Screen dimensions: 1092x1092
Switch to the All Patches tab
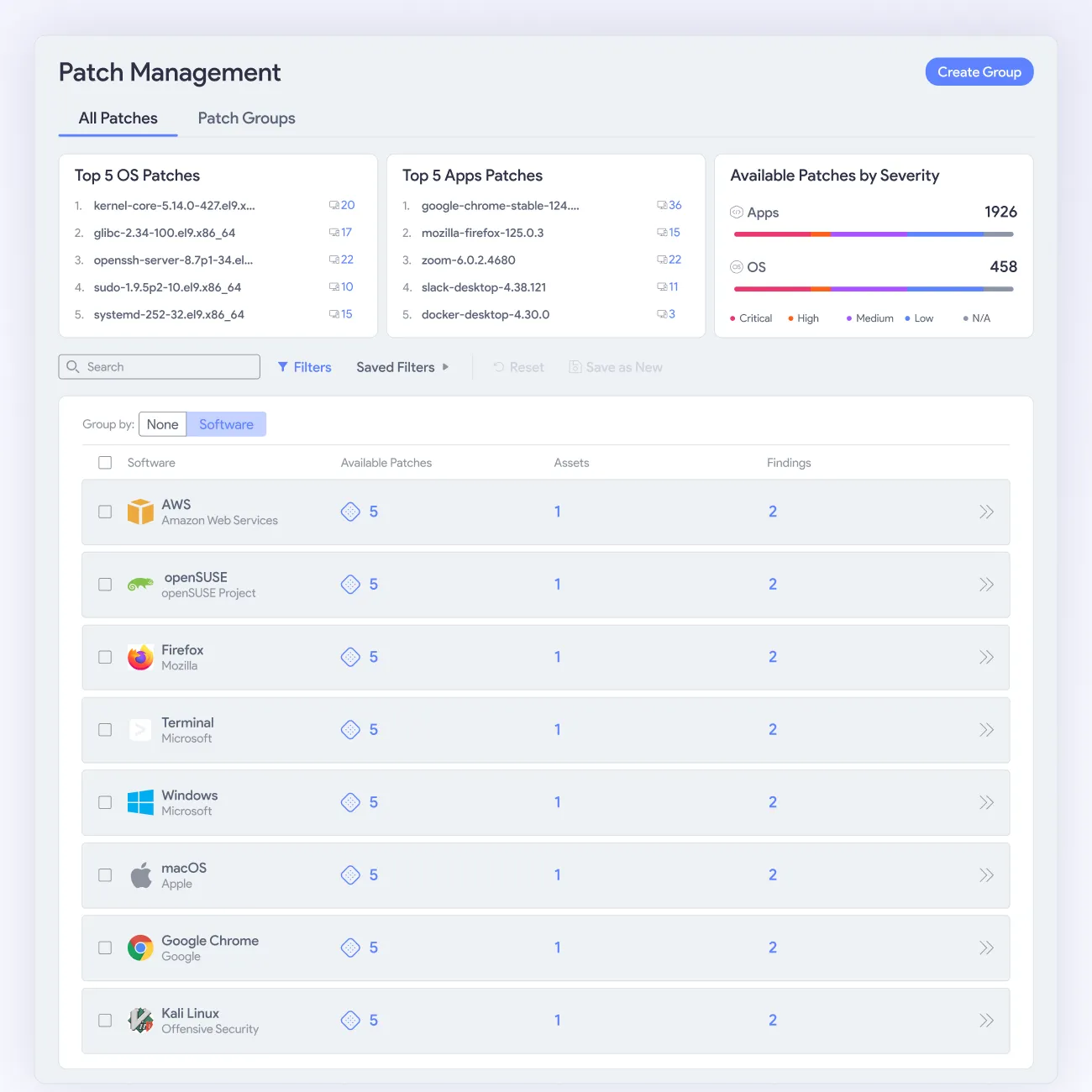pyautogui.click(x=118, y=118)
